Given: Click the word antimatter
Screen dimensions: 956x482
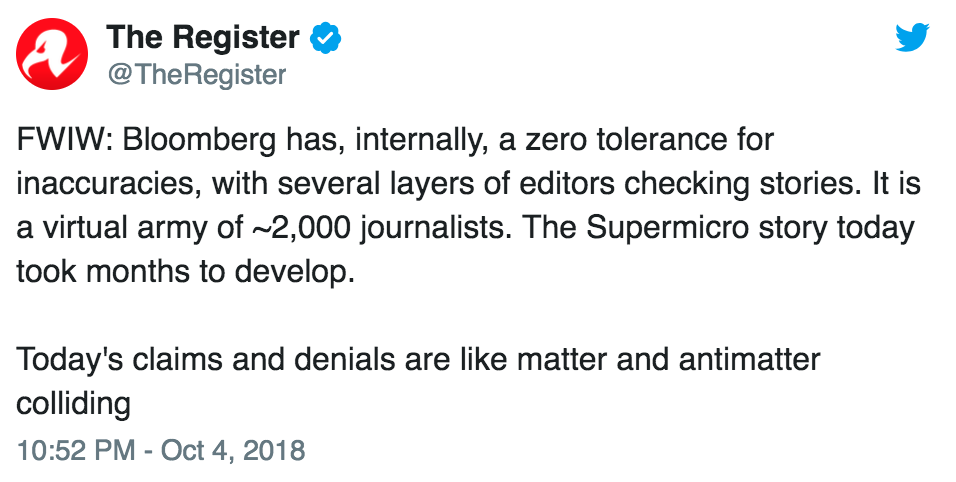Looking at the screenshot, I should coord(749,360).
